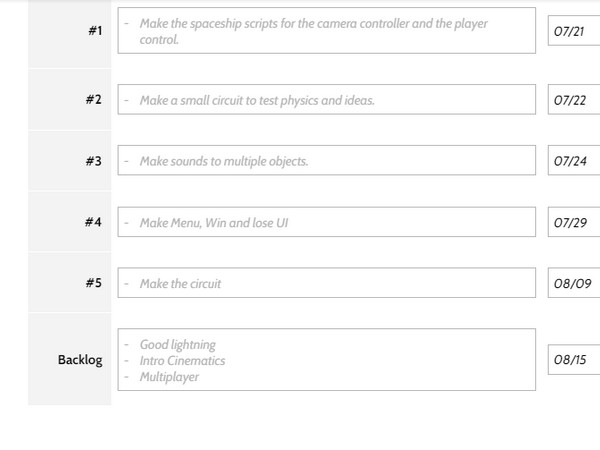
Task: Click the 07/21 date field
Action: coord(575,31)
